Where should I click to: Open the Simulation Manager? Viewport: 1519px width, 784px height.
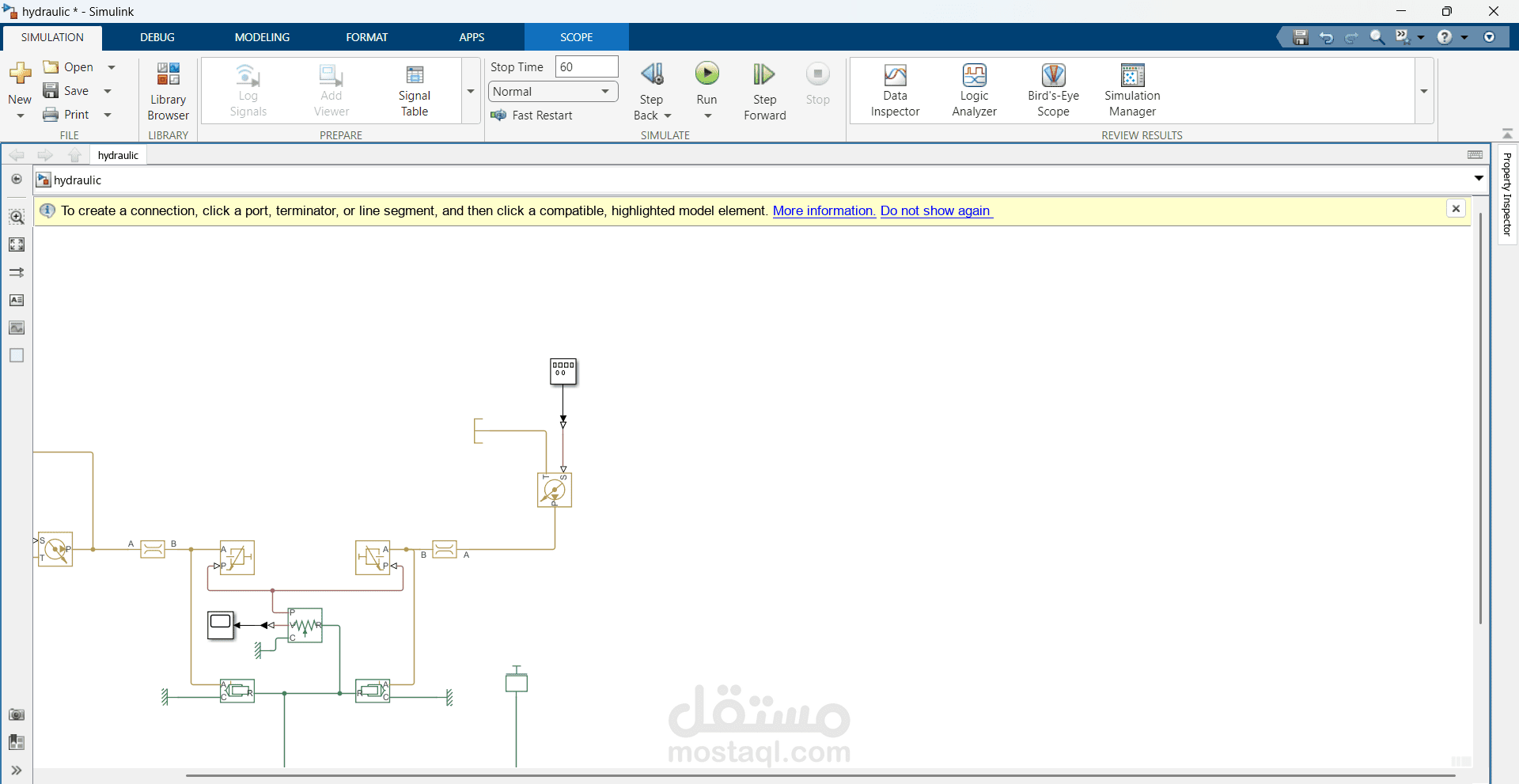[x=1132, y=90]
